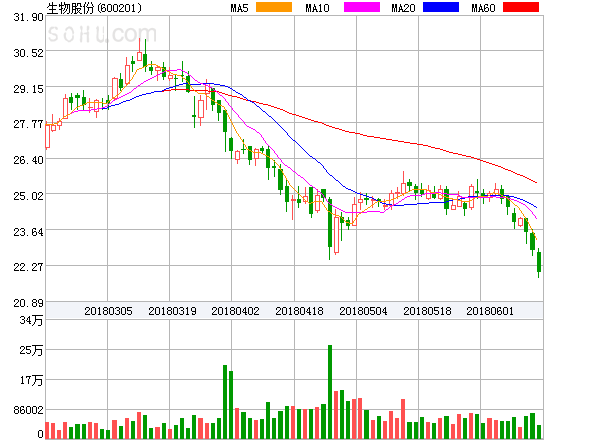This screenshot has height=440, width=600.
Task: Click the 20180305 date label
Action: (108, 311)
